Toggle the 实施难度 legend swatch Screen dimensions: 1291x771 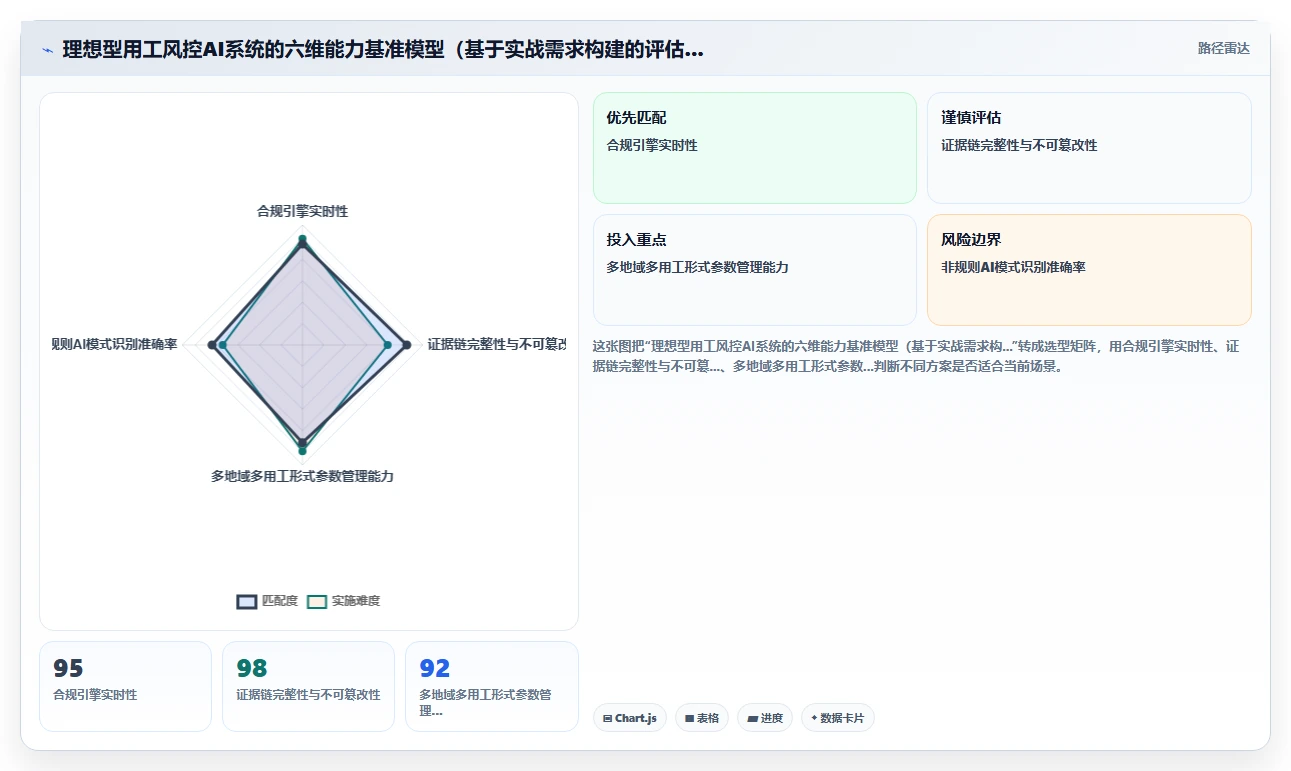click(317, 601)
